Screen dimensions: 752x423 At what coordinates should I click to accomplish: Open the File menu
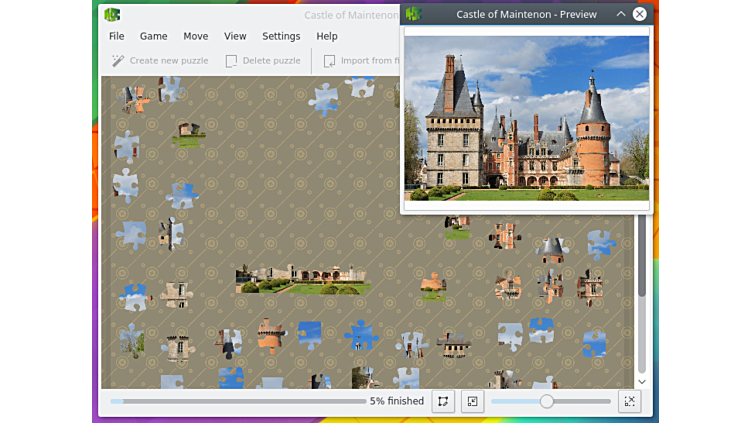117,36
